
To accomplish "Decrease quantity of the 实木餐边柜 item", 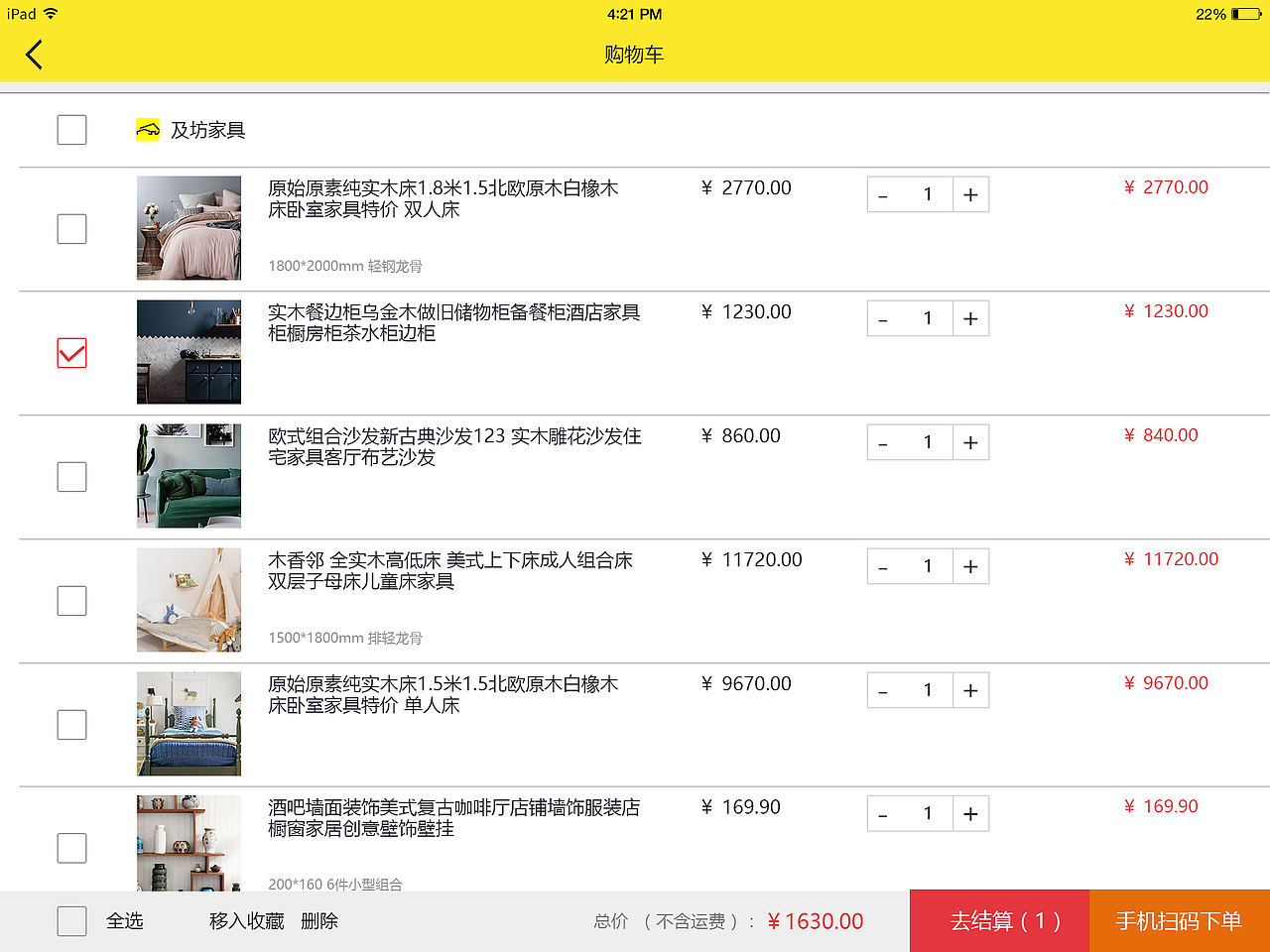I will click(884, 318).
